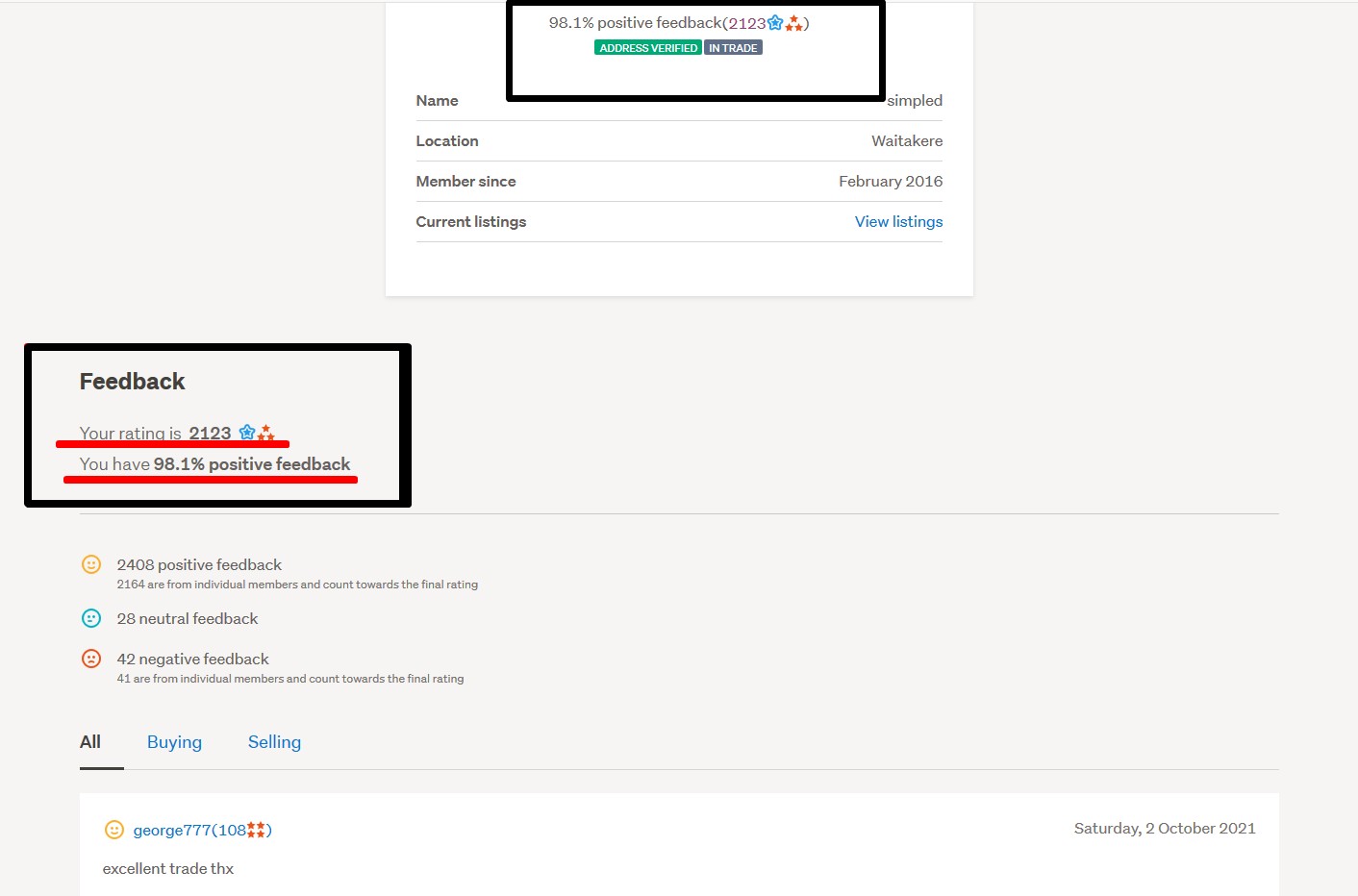The image size is (1358, 896).
Task: Click the blue star badge in profile card
Action: coord(775,22)
